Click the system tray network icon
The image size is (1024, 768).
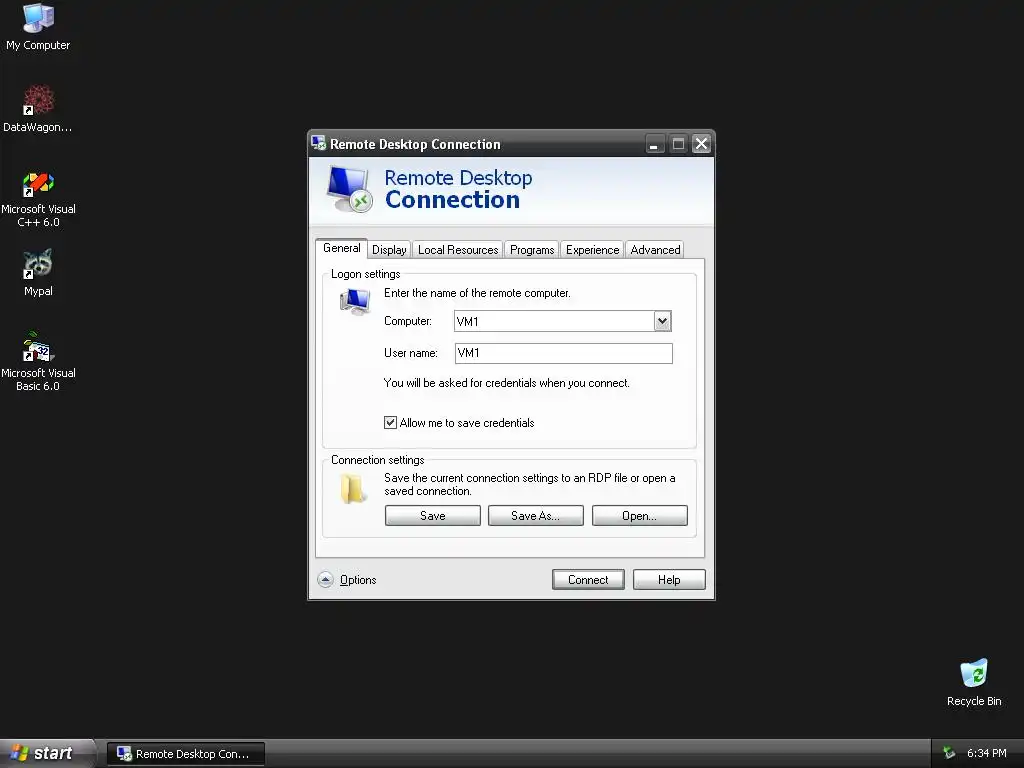[x=949, y=753]
